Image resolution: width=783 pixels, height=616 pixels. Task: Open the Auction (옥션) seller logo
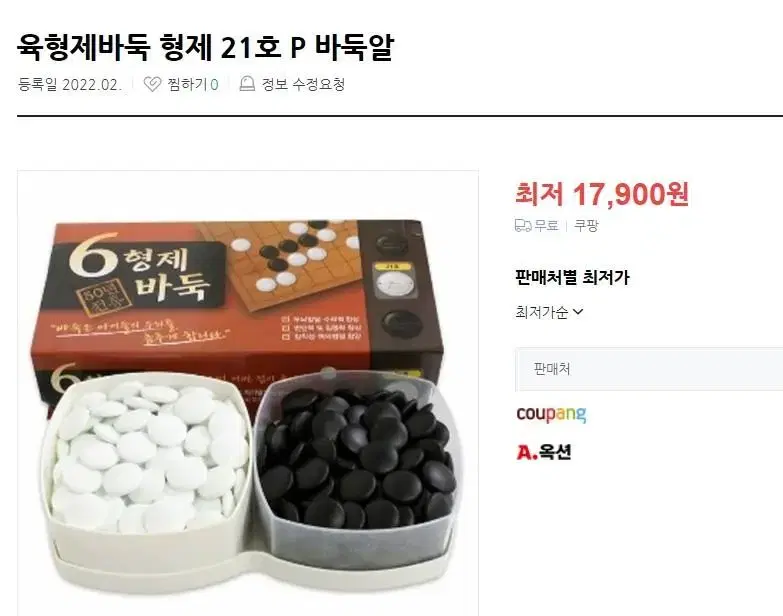543,452
